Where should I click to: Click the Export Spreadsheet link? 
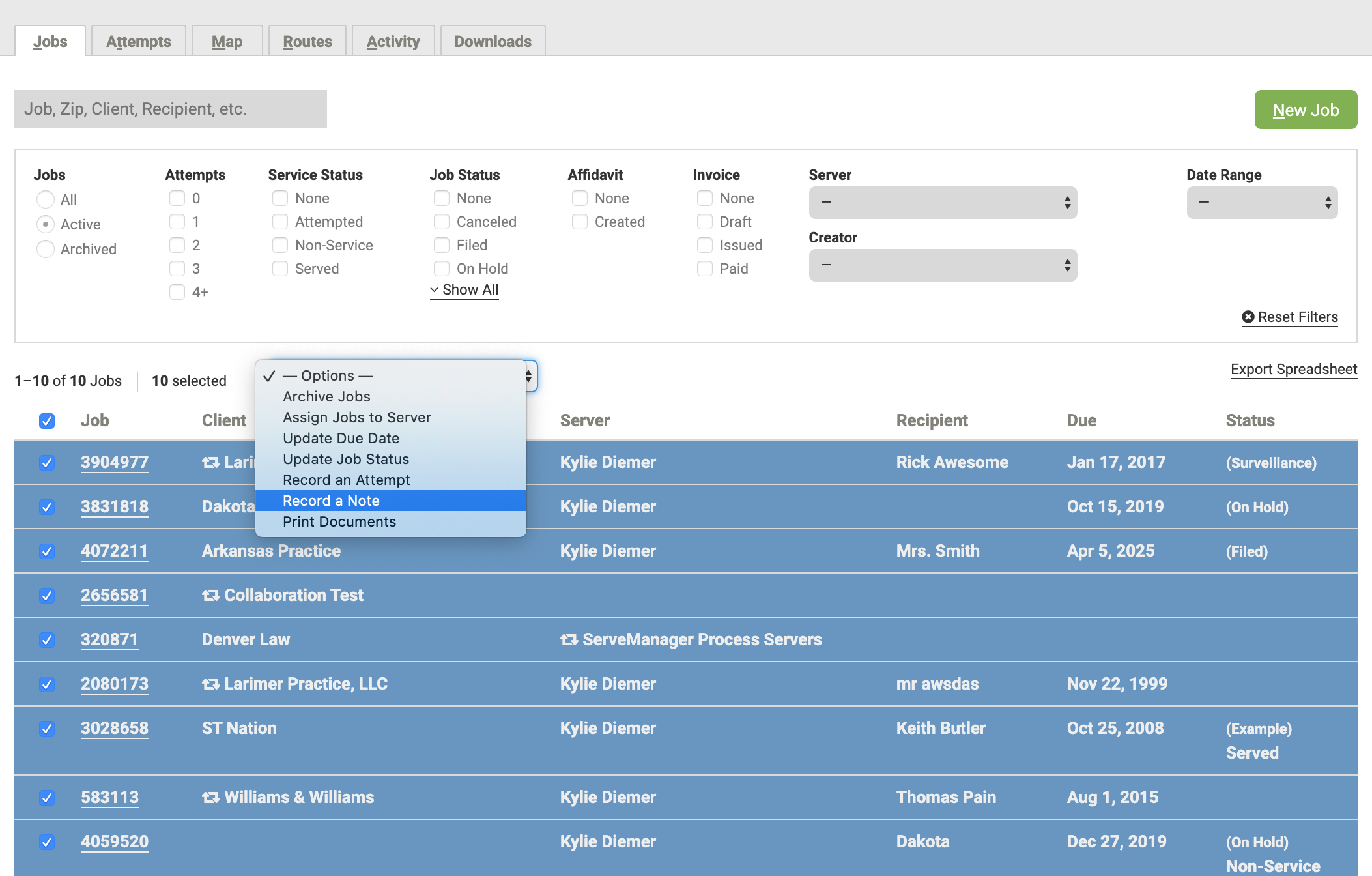[x=1294, y=370]
